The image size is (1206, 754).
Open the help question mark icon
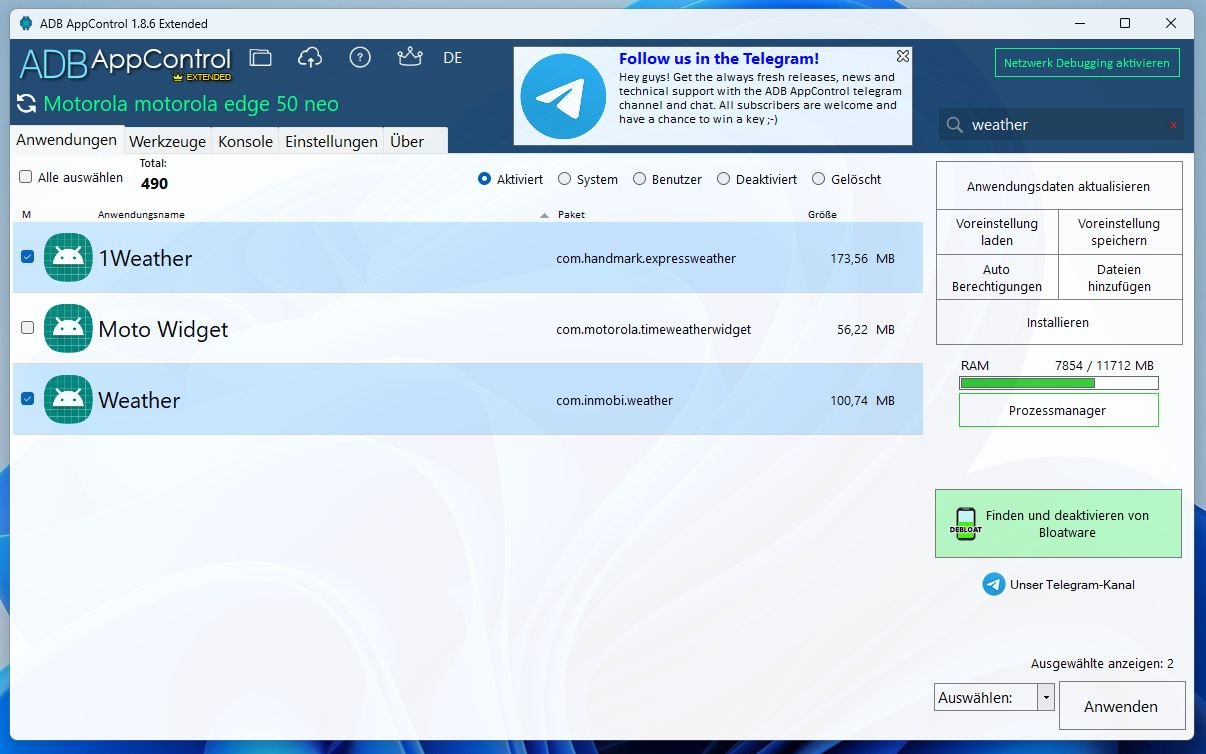(360, 58)
